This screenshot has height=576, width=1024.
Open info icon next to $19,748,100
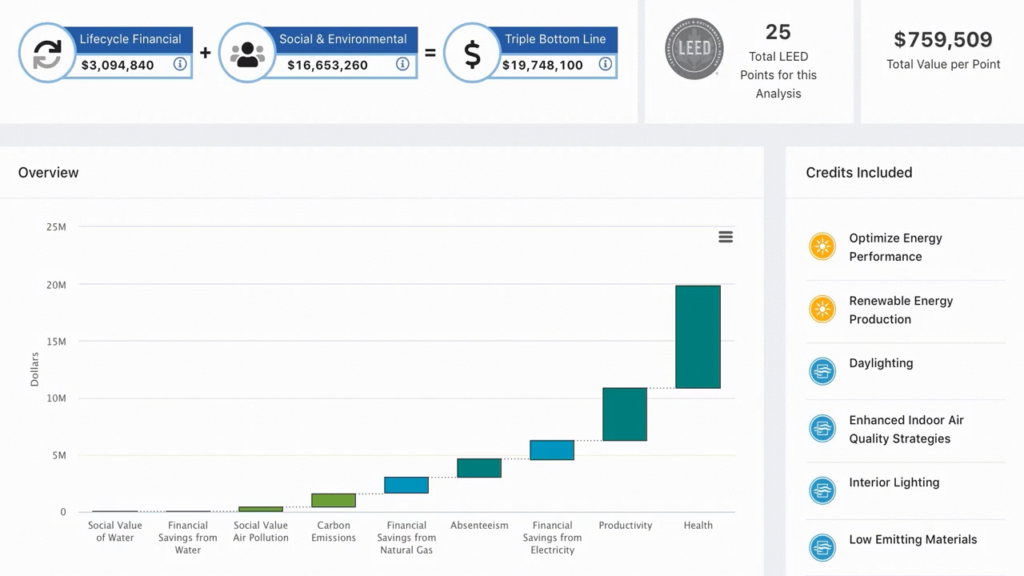pos(605,64)
